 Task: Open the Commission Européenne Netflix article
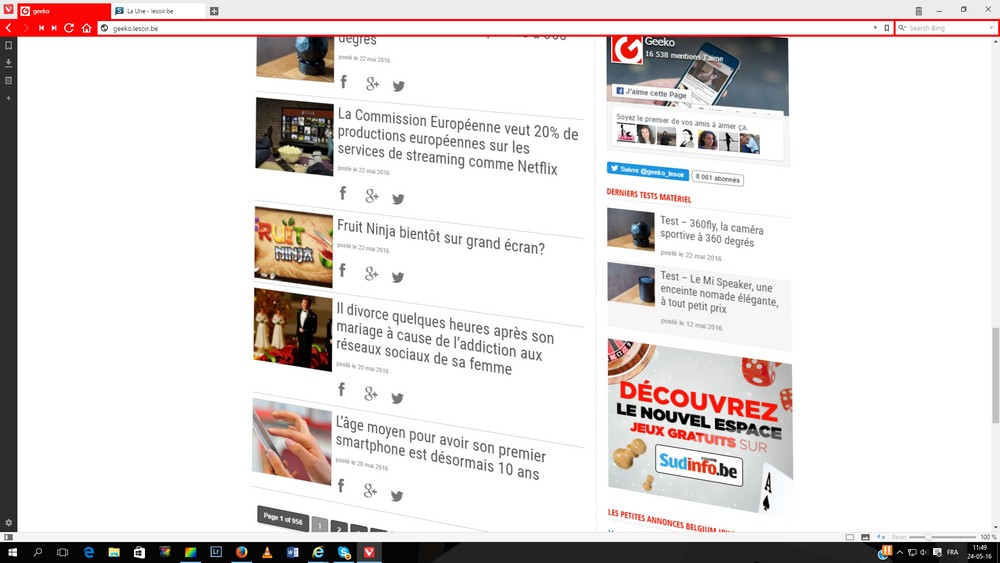(x=457, y=142)
